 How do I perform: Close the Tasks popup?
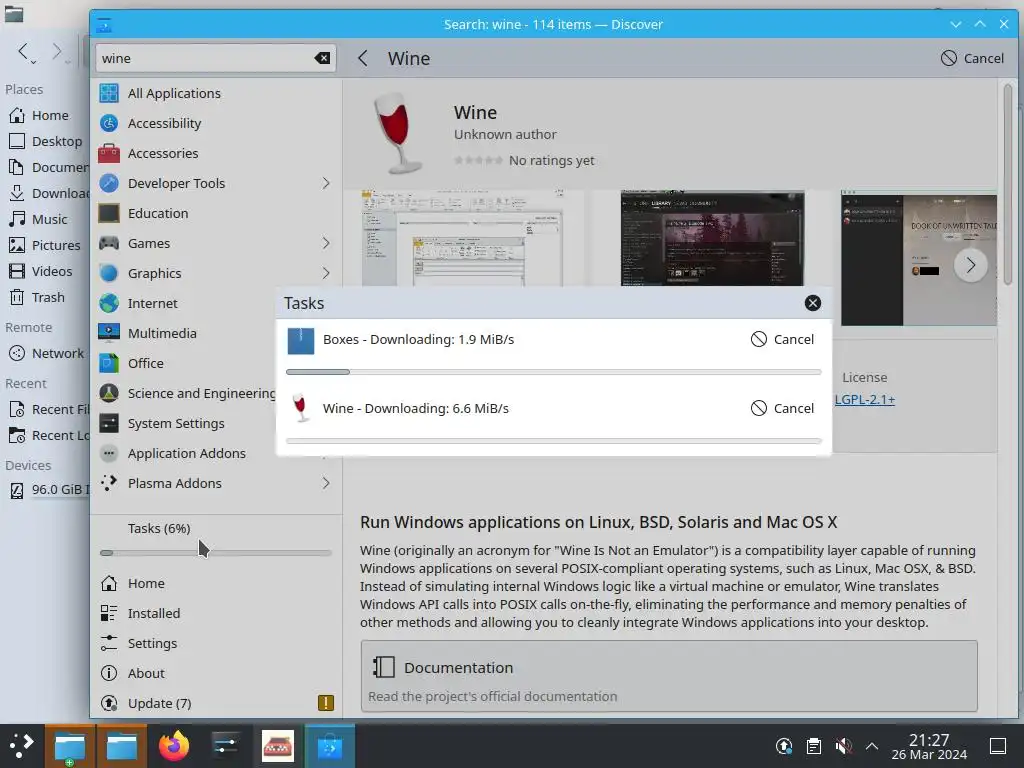[812, 303]
